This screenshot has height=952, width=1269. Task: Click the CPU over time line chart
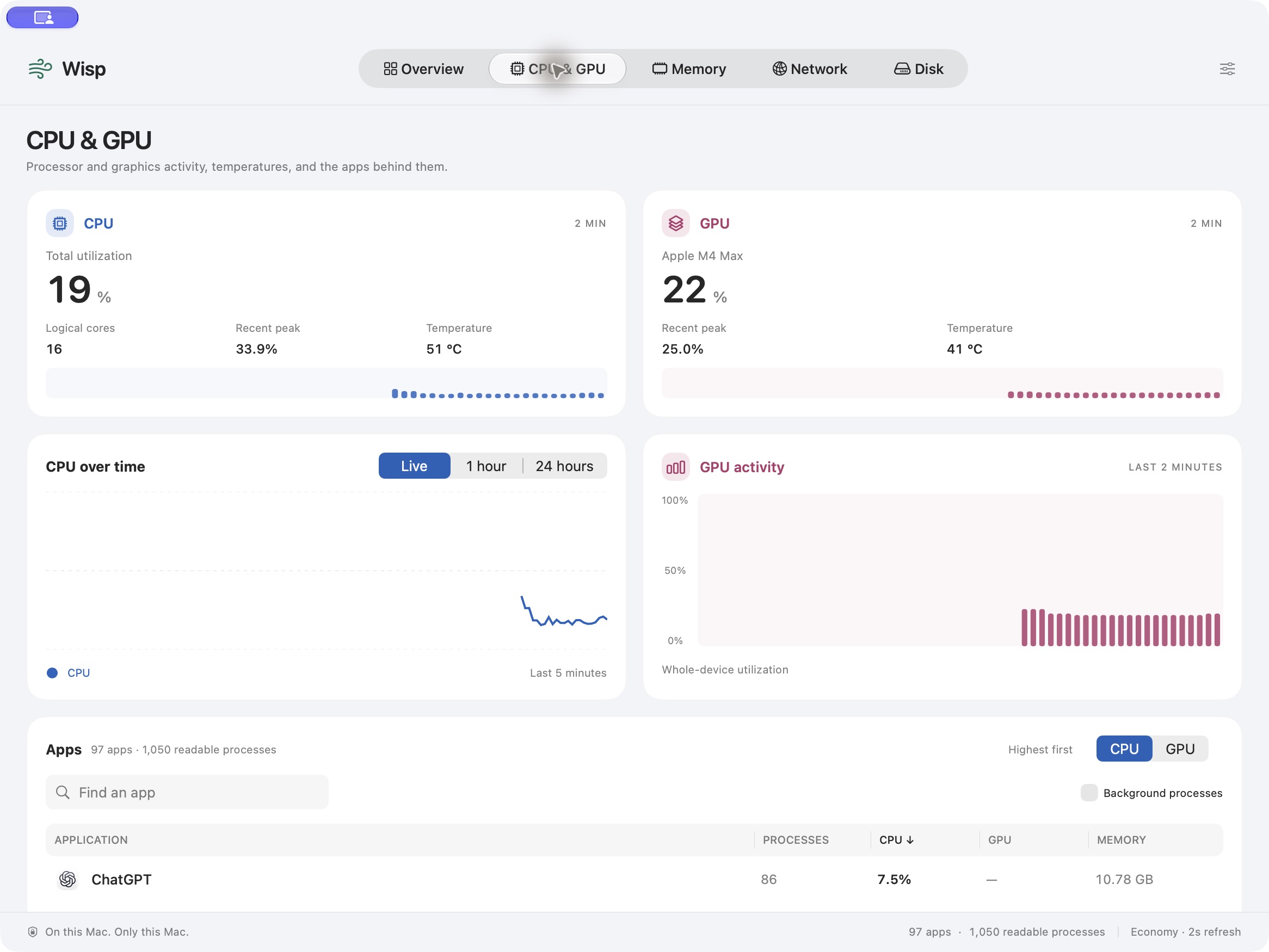327,571
